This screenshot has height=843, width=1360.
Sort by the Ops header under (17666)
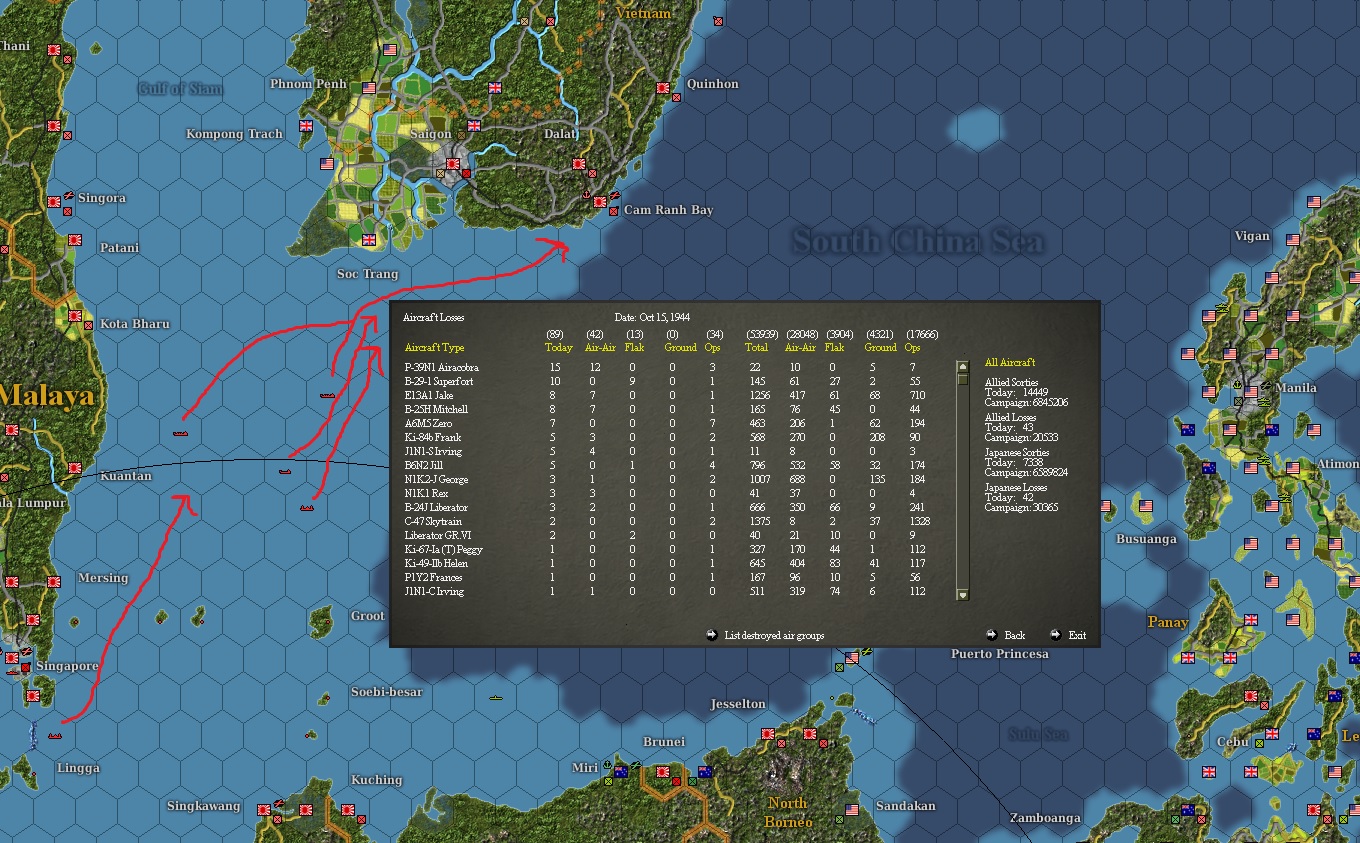pos(912,348)
